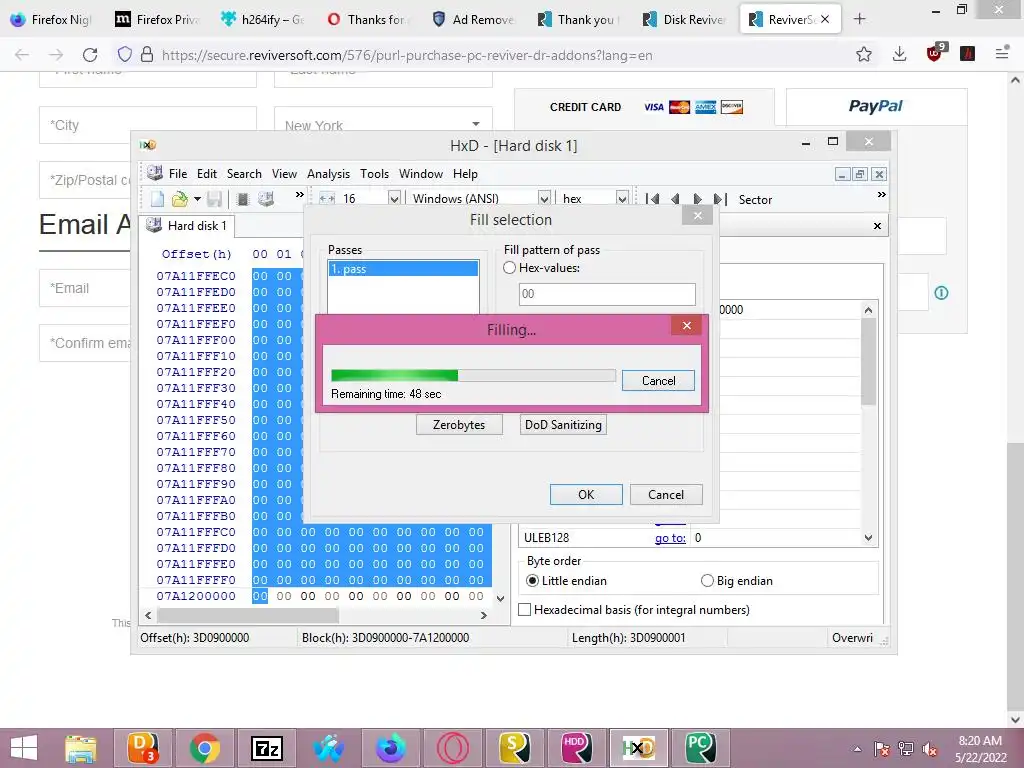Open the Windows (ANSI) charset dropdown
1024x768 pixels.
[x=543, y=199]
